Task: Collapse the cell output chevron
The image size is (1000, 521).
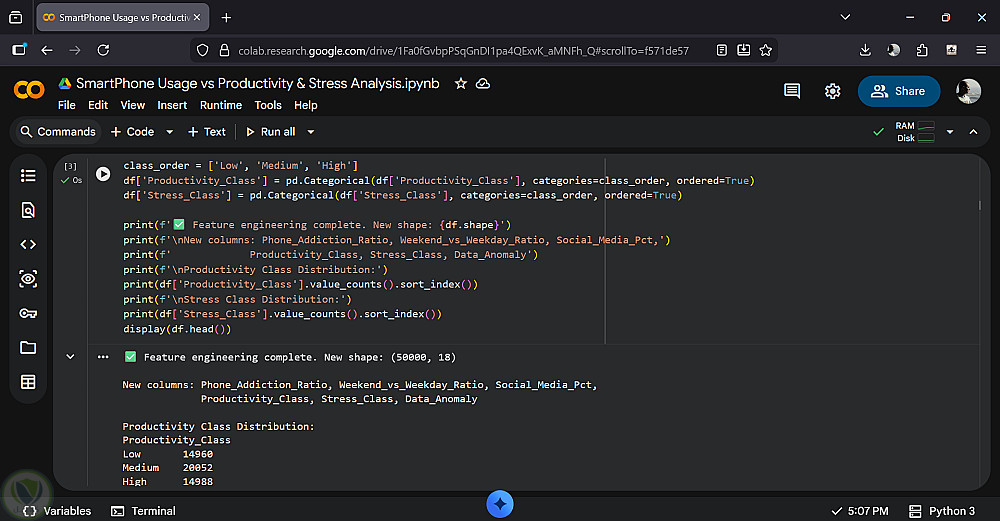Action: coord(70,357)
